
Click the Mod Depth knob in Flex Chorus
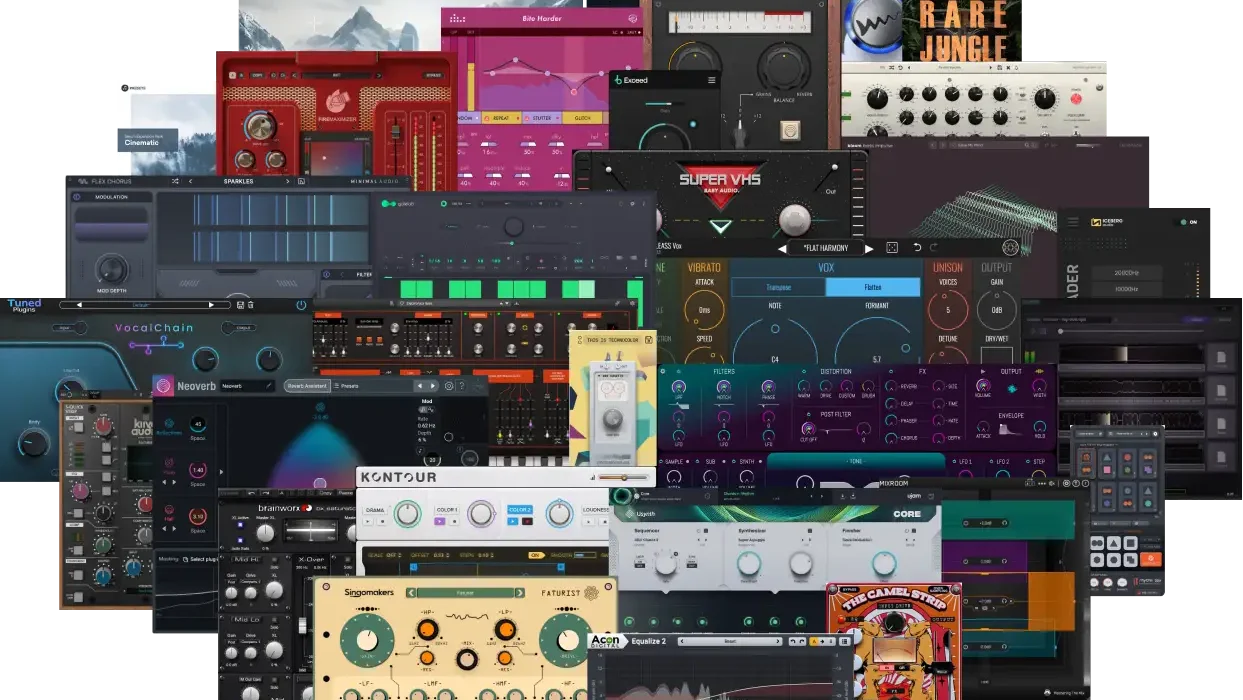111,269
